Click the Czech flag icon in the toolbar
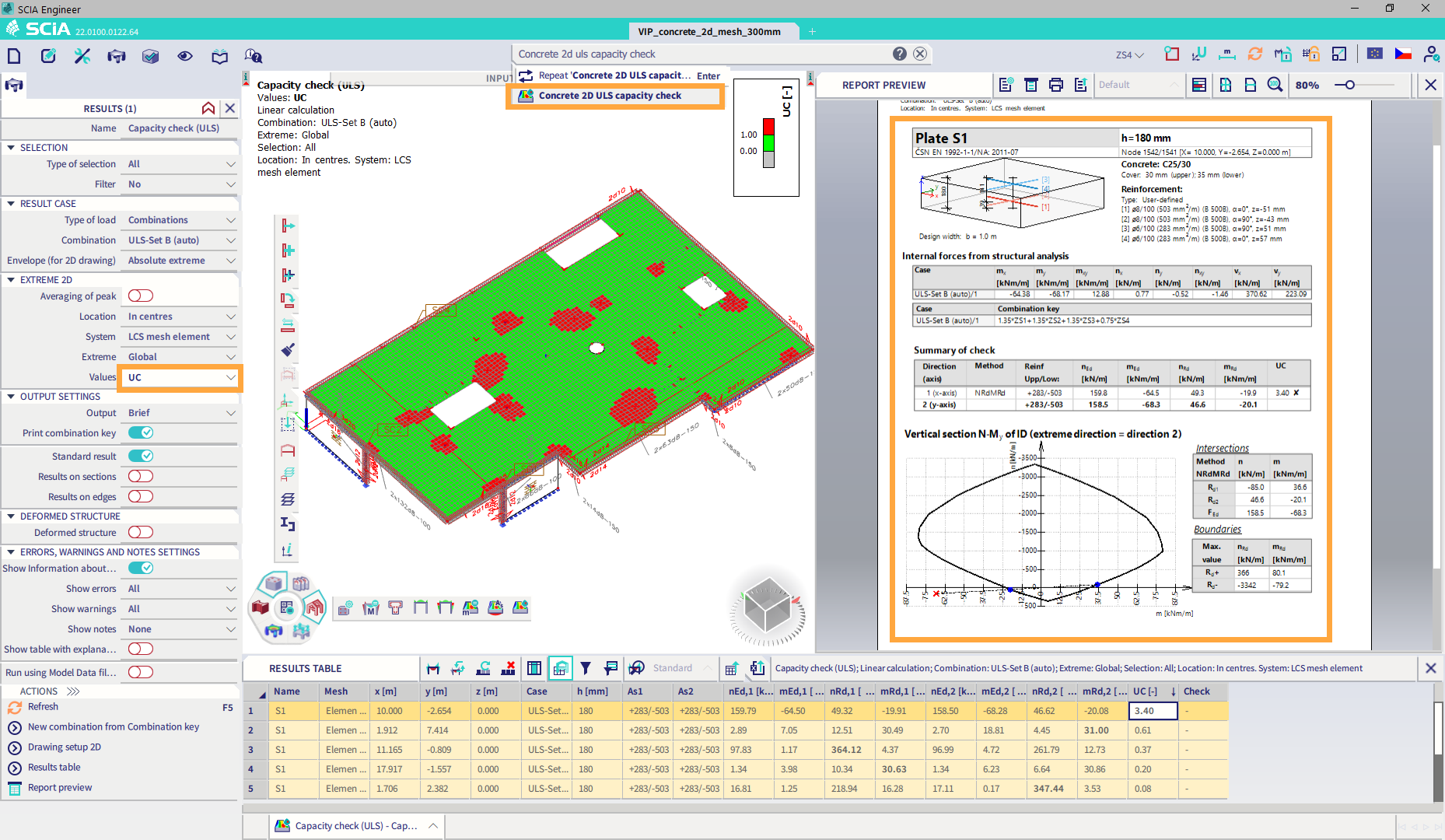This screenshot has height=840, width=1445. pos(1403,54)
